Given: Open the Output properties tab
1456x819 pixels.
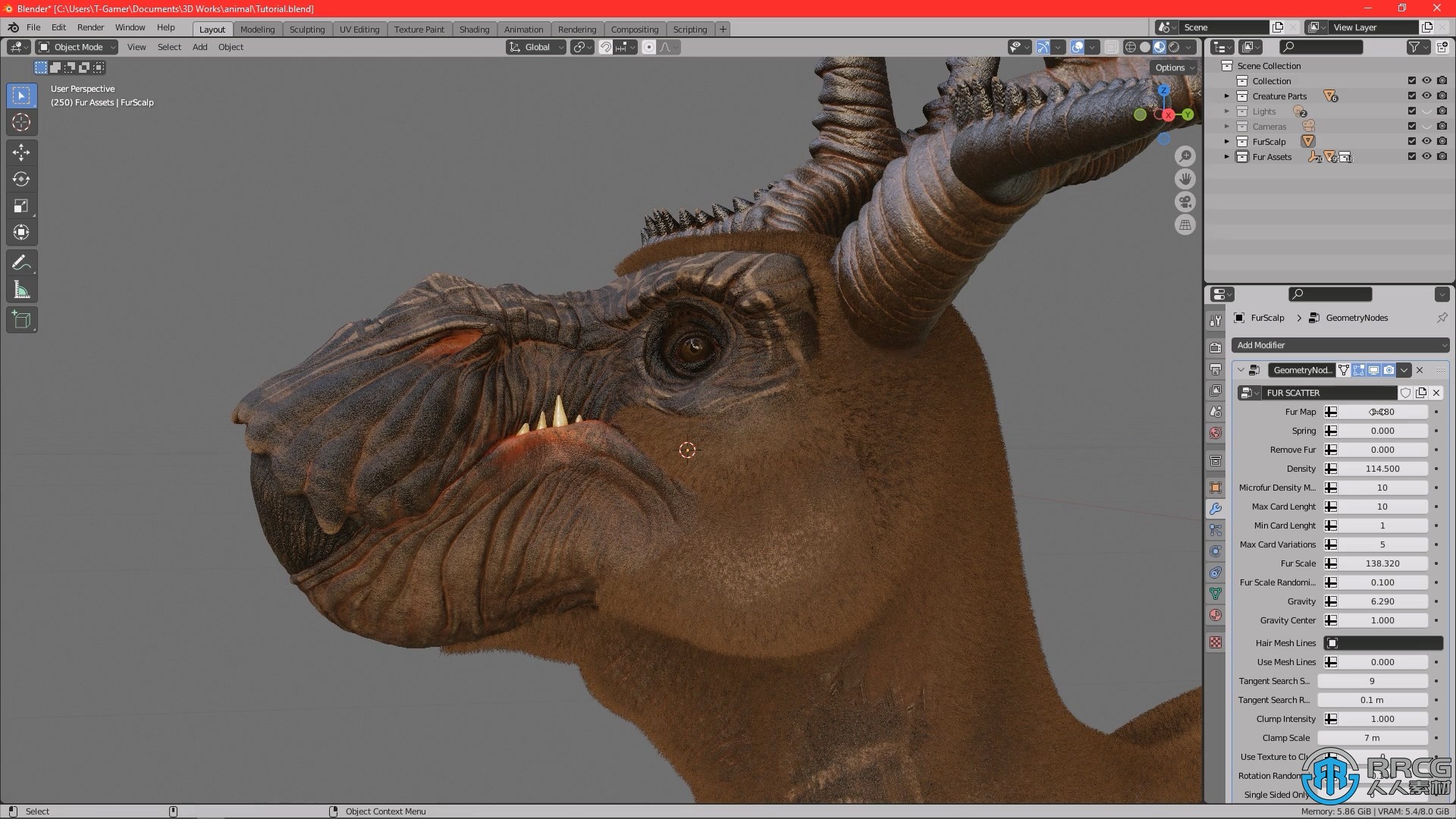Looking at the screenshot, I should (1216, 369).
